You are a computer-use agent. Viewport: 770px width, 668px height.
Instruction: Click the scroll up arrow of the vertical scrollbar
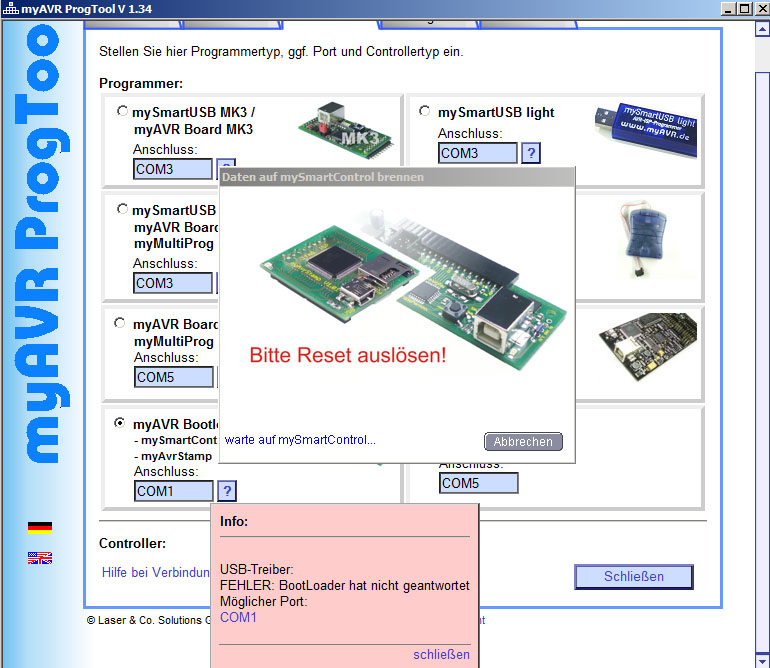click(762, 29)
